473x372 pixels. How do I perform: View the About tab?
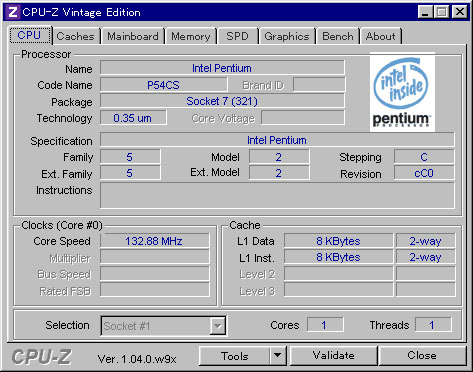pyautogui.click(x=381, y=36)
